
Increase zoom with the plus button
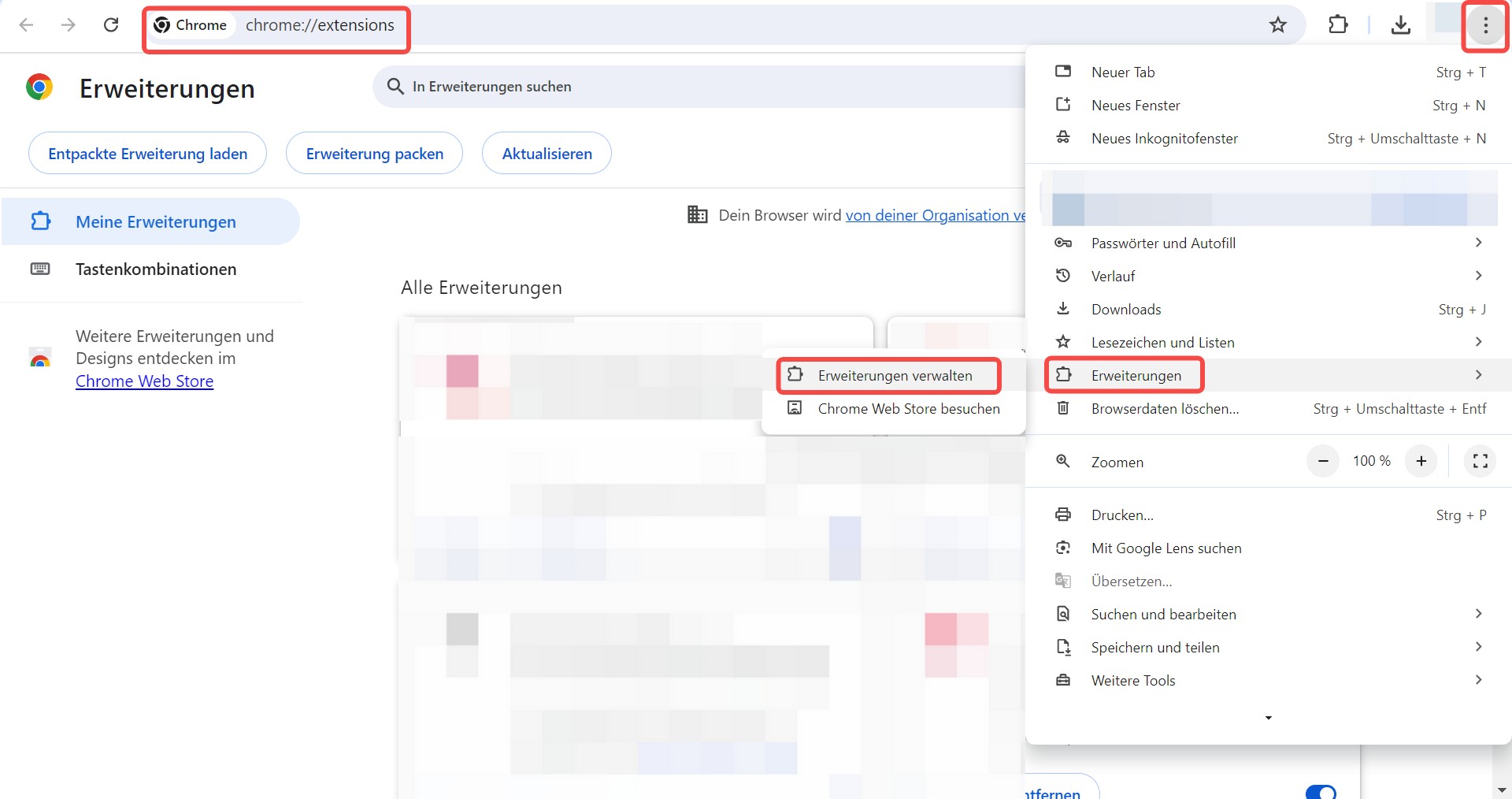[x=1421, y=461]
